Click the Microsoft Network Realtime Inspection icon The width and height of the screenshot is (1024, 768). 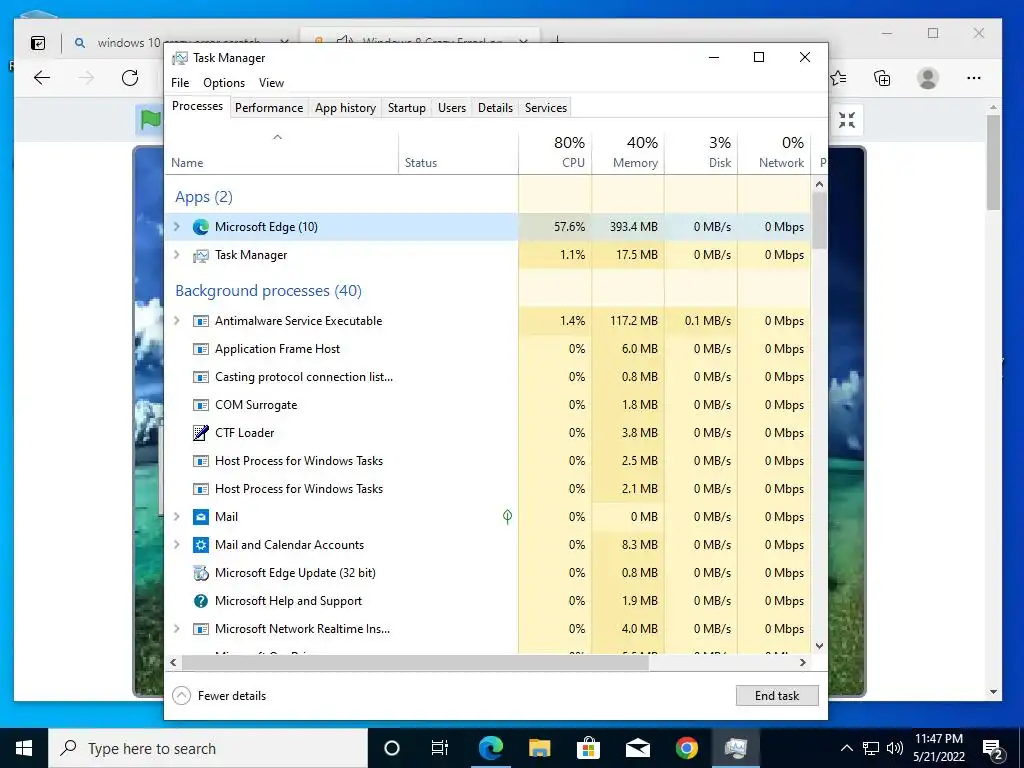point(200,629)
